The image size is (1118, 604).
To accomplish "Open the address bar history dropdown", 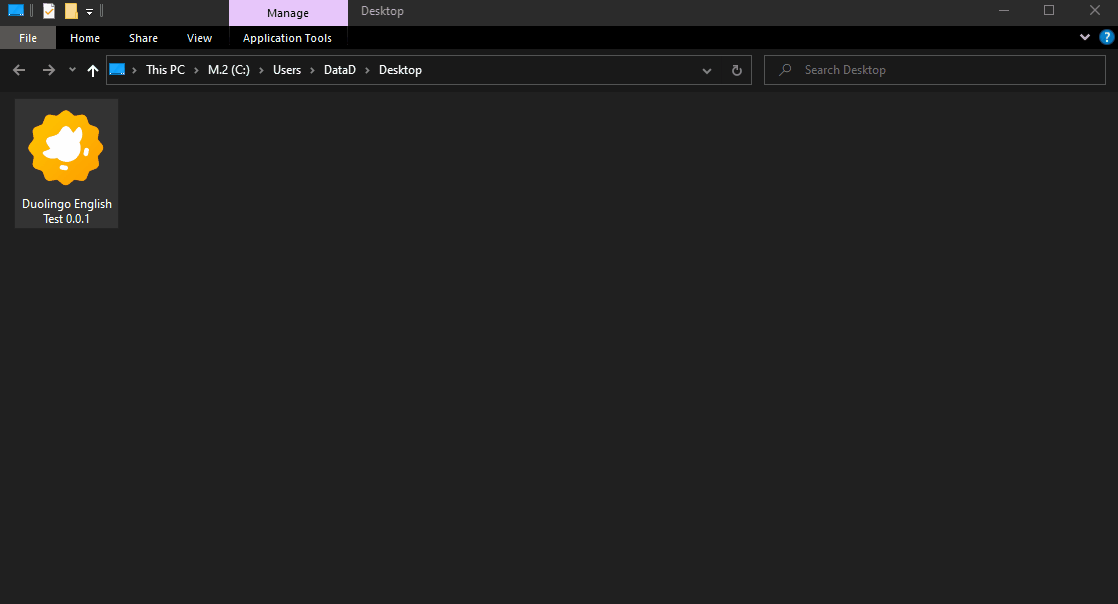I will point(707,70).
